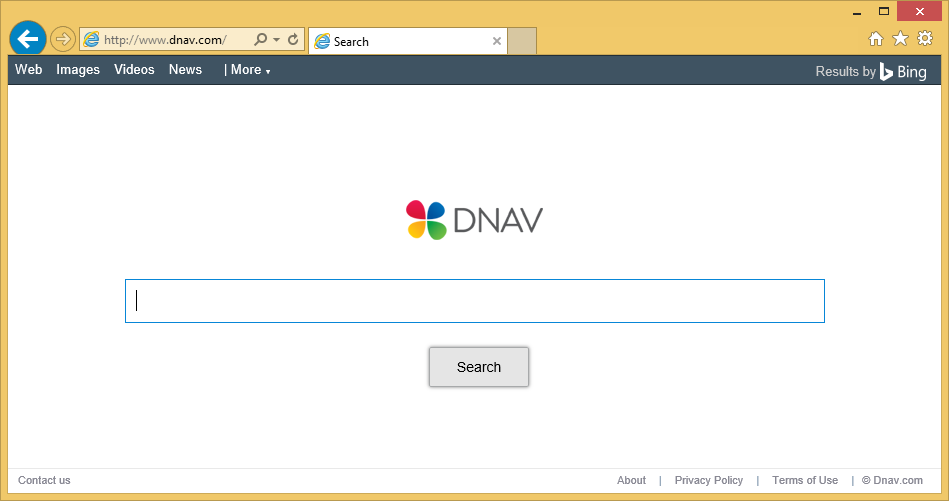Image resolution: width=949 pixels, height=501 pixels.
Task: Click inside the main search text box
Action: pyautogui.click(x=474, y=301)
